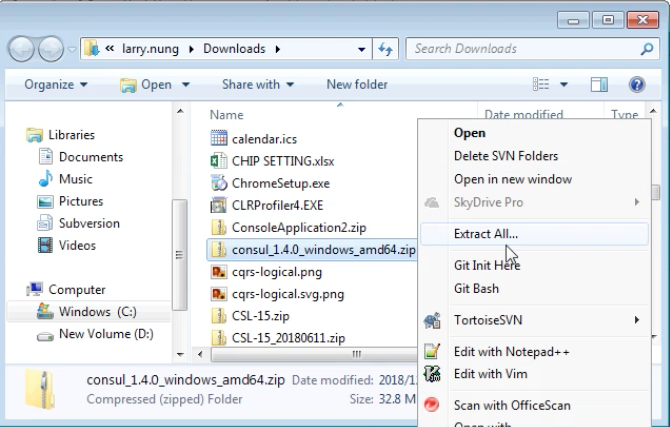Select the CSL-15.zip file

click(250, 316)
